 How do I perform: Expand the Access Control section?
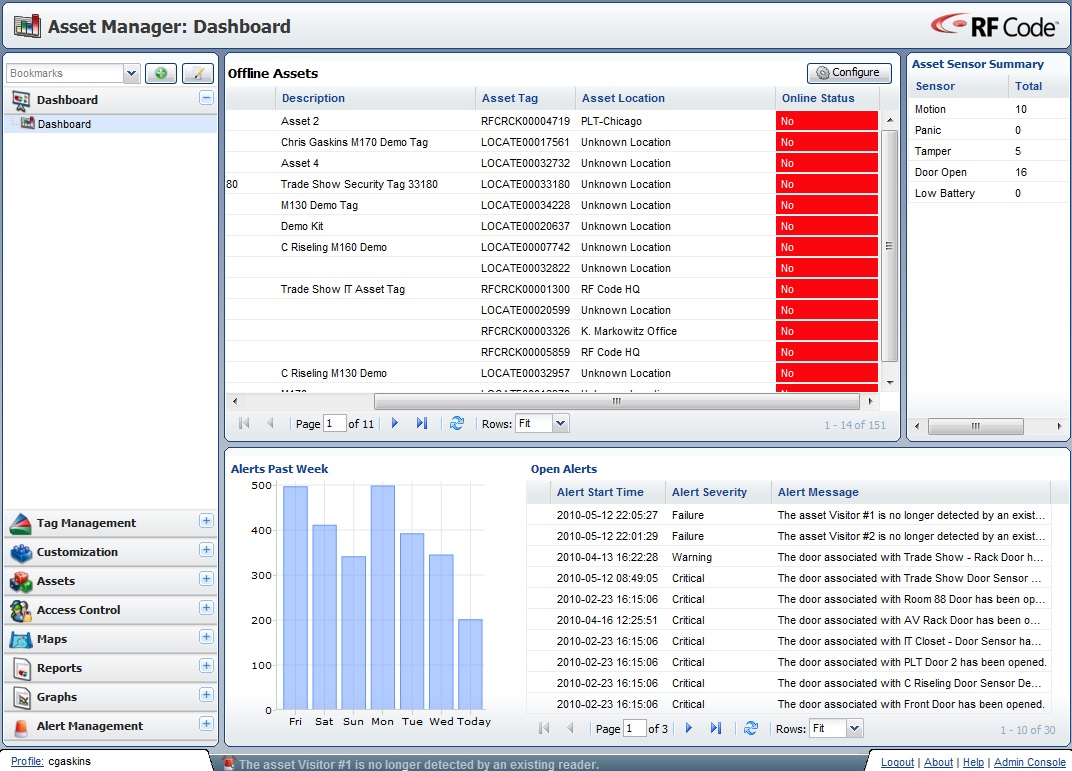pos(206,608)
